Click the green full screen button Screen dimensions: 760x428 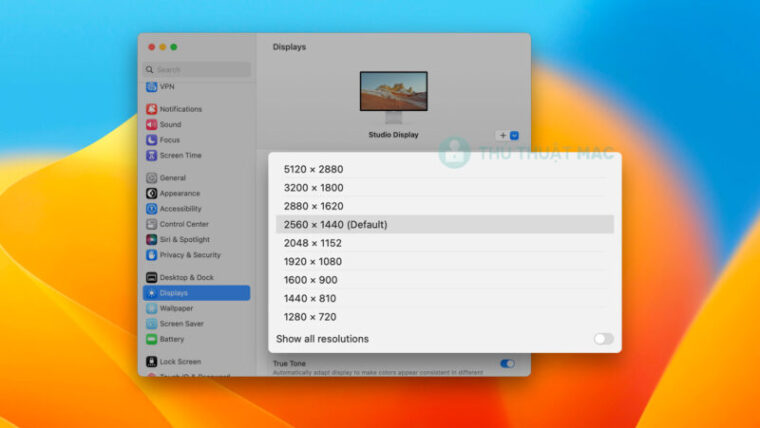click(x=174, y=47)
